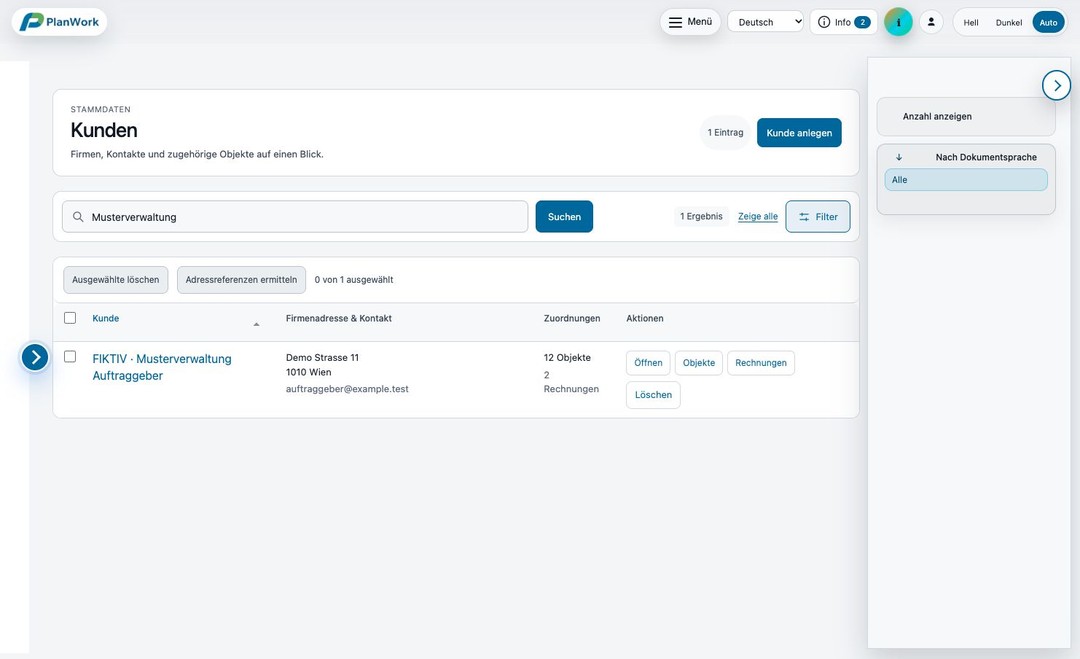Click the Zeige alle link
Image resolution: width=1080 pixels, height=659 pixels.
coord(758,216)
